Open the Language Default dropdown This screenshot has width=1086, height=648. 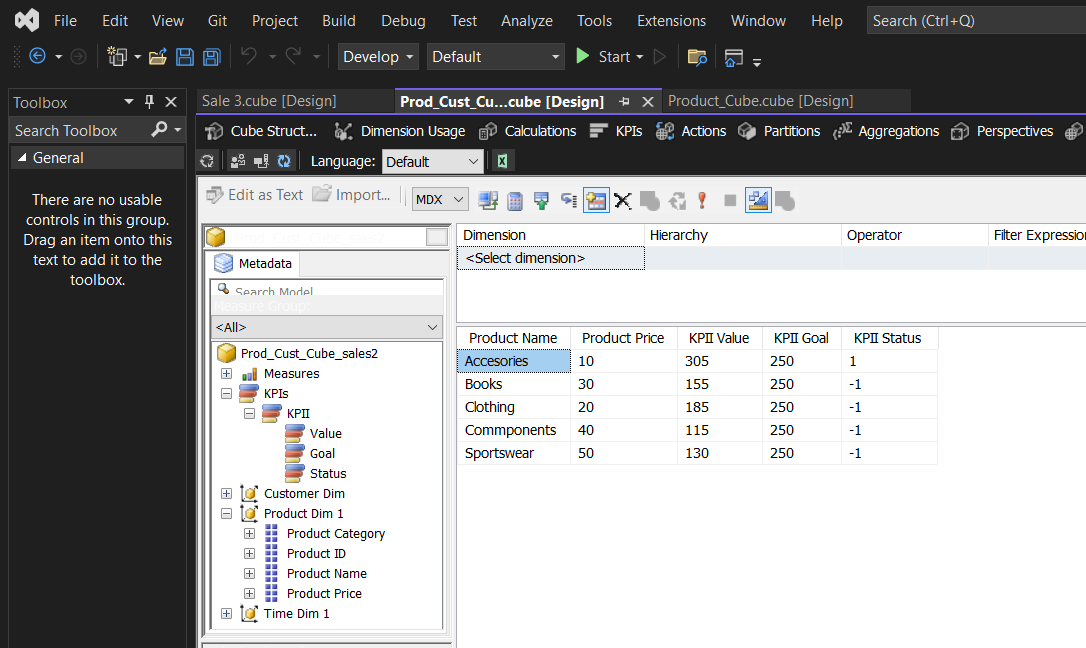432,161
